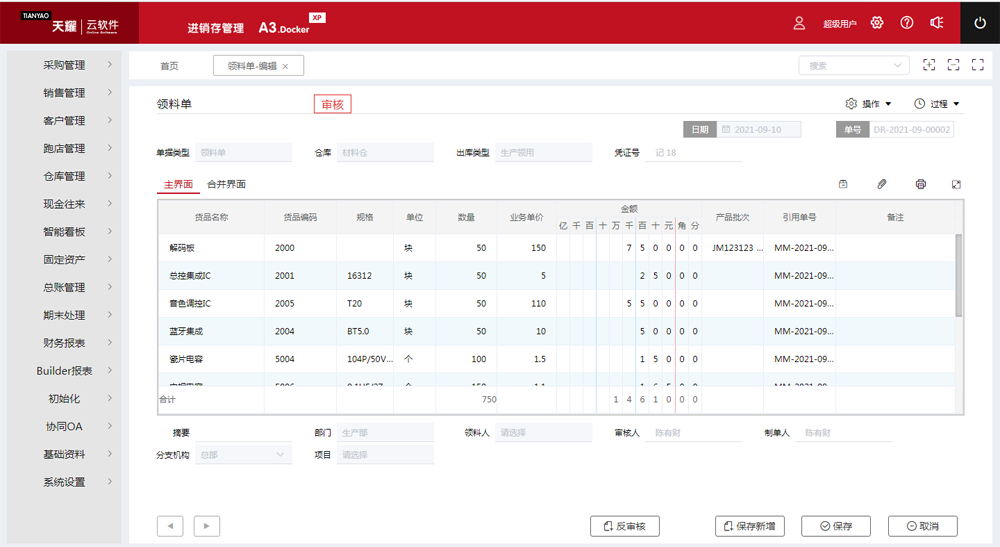The height and width of the screenshot is (547, 1000).
Task: Click the print icon above the table
Action: pos(920,184)
